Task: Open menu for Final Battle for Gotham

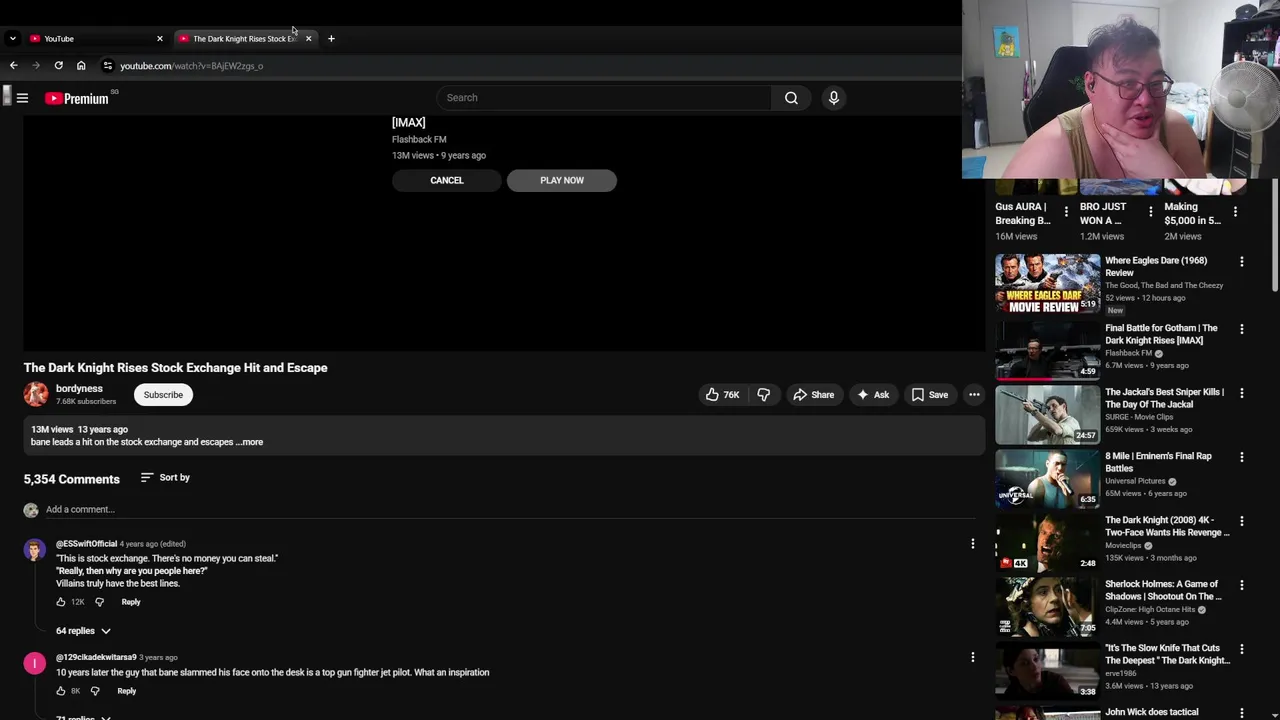Action: click(x=1242, y=329)
